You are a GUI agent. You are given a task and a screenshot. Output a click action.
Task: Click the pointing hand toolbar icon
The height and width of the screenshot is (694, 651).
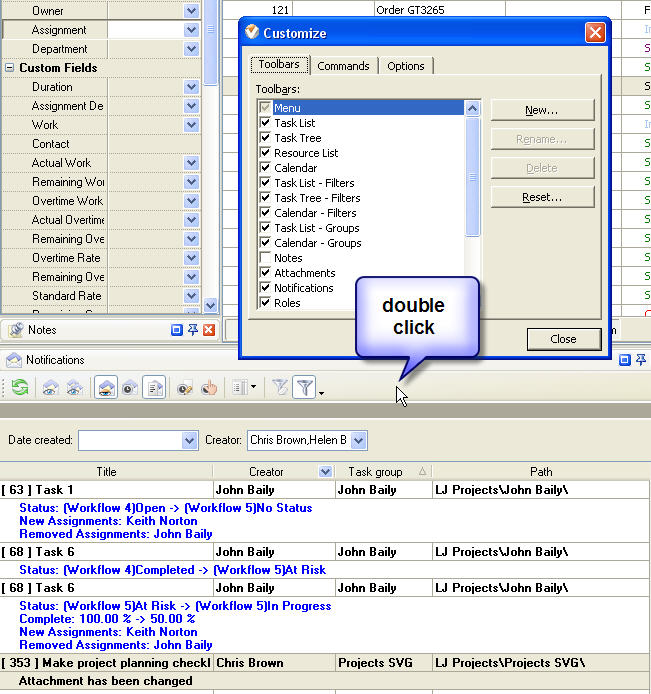(210, 388)
